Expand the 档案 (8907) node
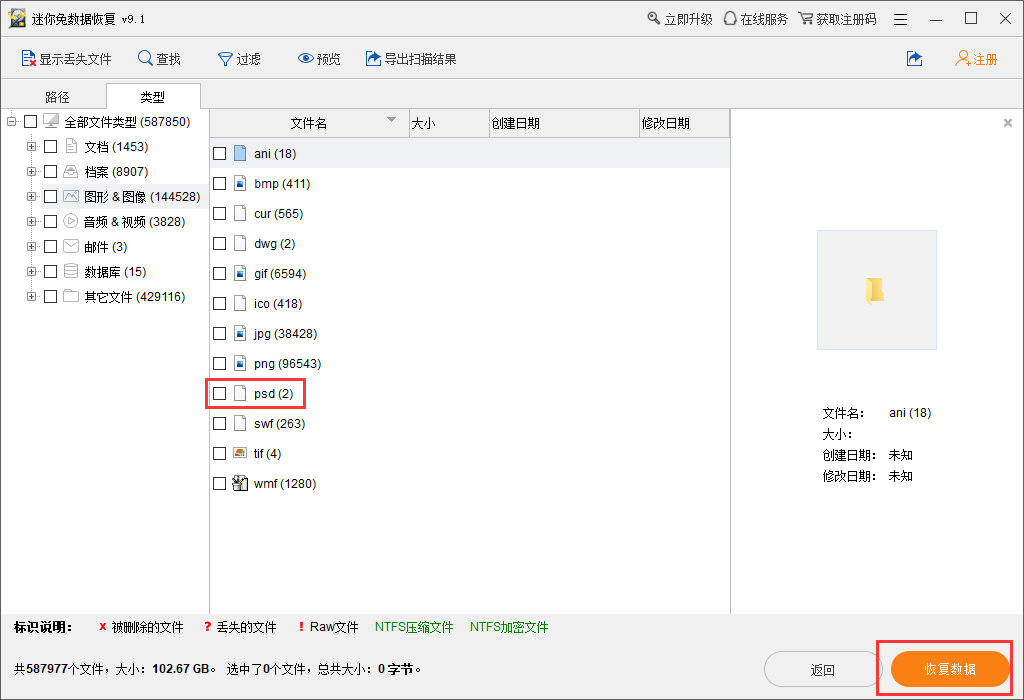This screenshot has width=1024, height=700. point(31,172)
